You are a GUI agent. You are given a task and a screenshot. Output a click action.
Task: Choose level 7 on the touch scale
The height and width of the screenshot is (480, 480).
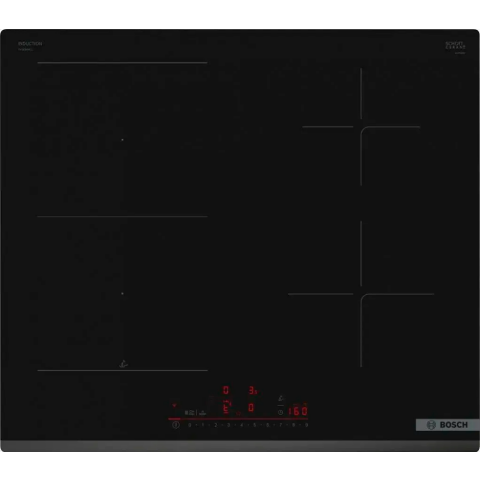[281, 425]
